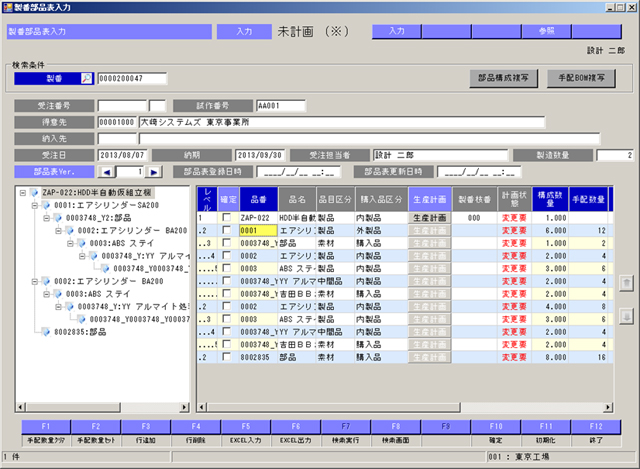The height and width of the screenshot is (469, 640).
Task: Check 確定 box for the level-4 0002 row
Action: 226,255
